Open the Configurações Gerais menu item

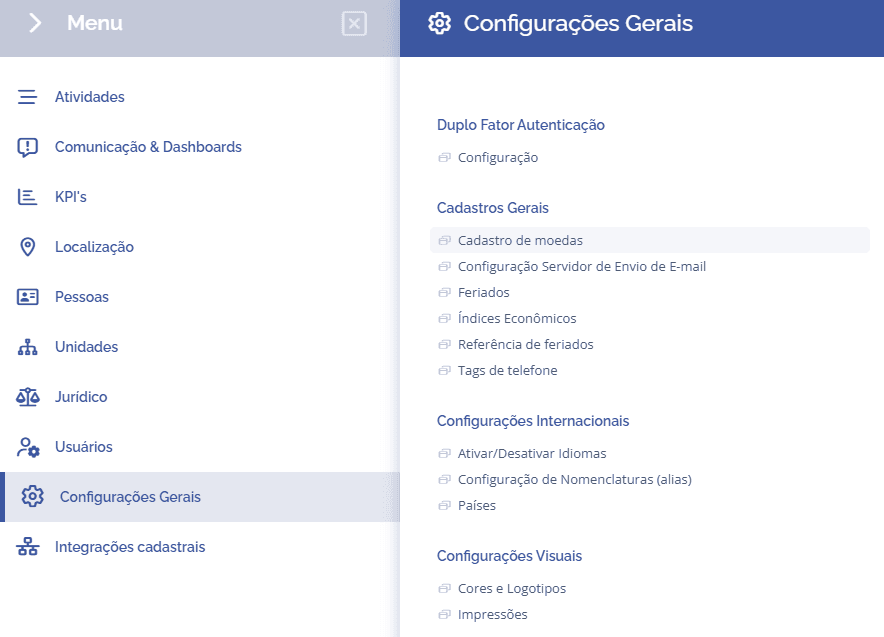point(200,497)
